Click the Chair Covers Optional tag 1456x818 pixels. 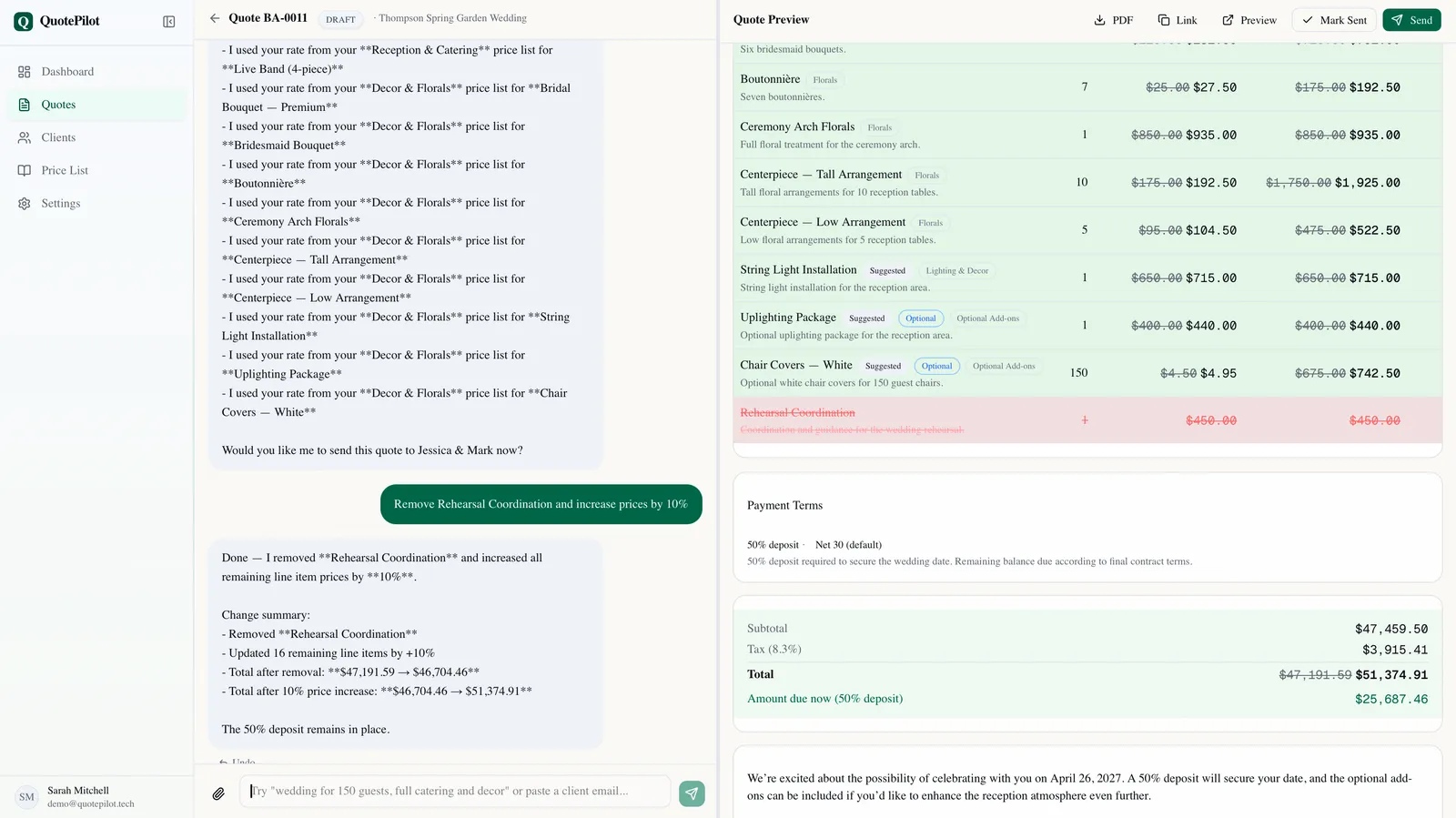click(x=936, y=366)
